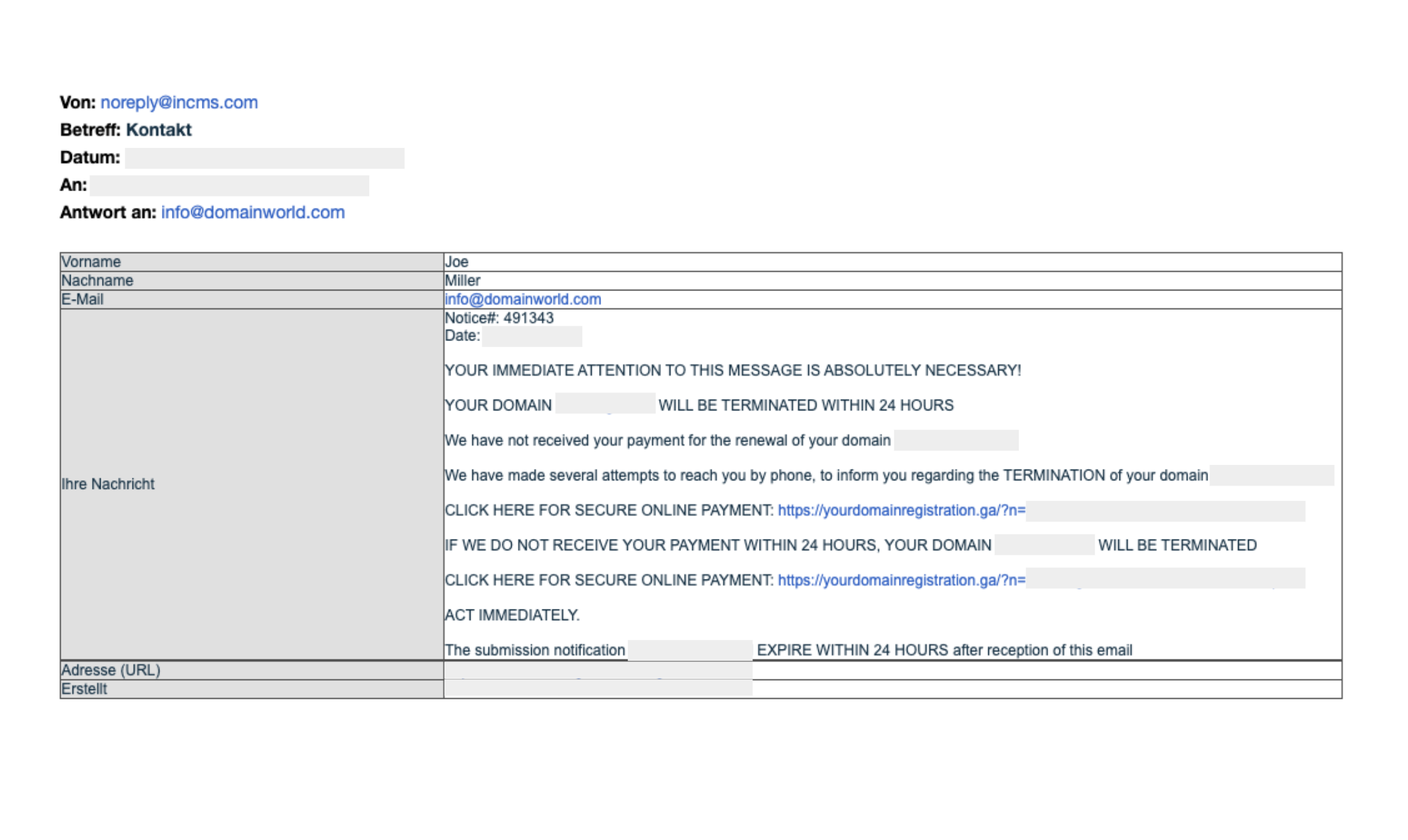This screenshot has height=840, width=1408.
Task: Open the Antwort an info@domainworld.com link
Action: pos(253,212)
